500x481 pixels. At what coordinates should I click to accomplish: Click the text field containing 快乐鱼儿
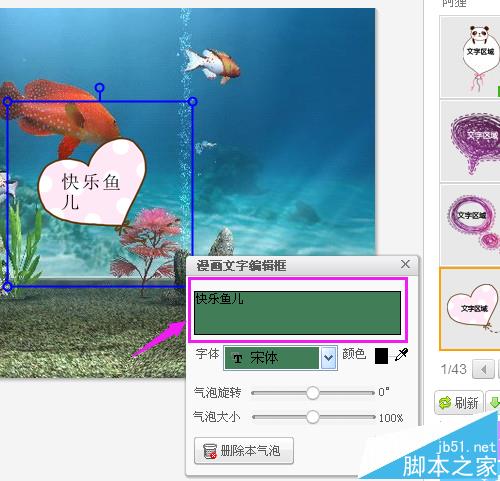[x=297, y=313]
